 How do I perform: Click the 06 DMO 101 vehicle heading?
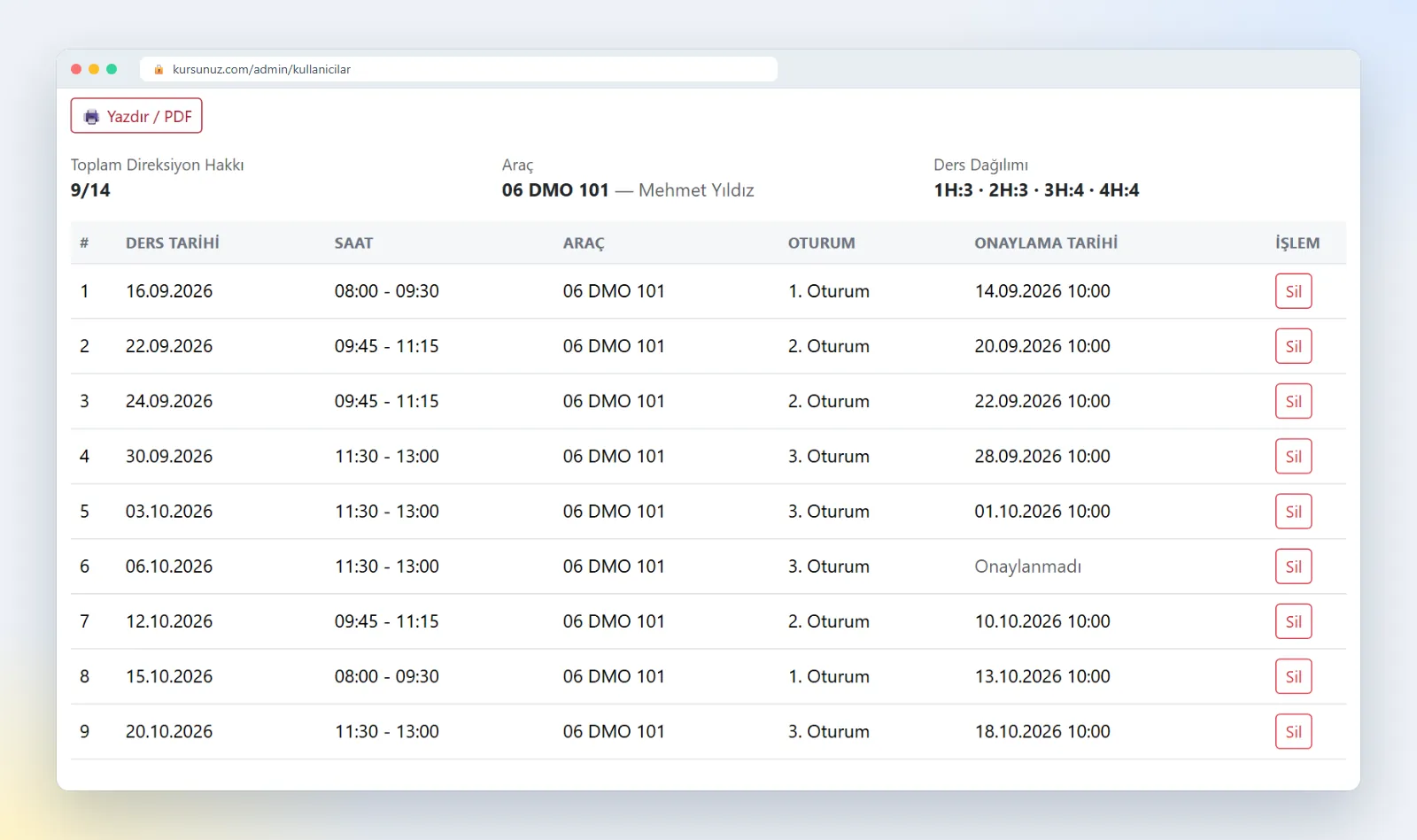[555, 190]
